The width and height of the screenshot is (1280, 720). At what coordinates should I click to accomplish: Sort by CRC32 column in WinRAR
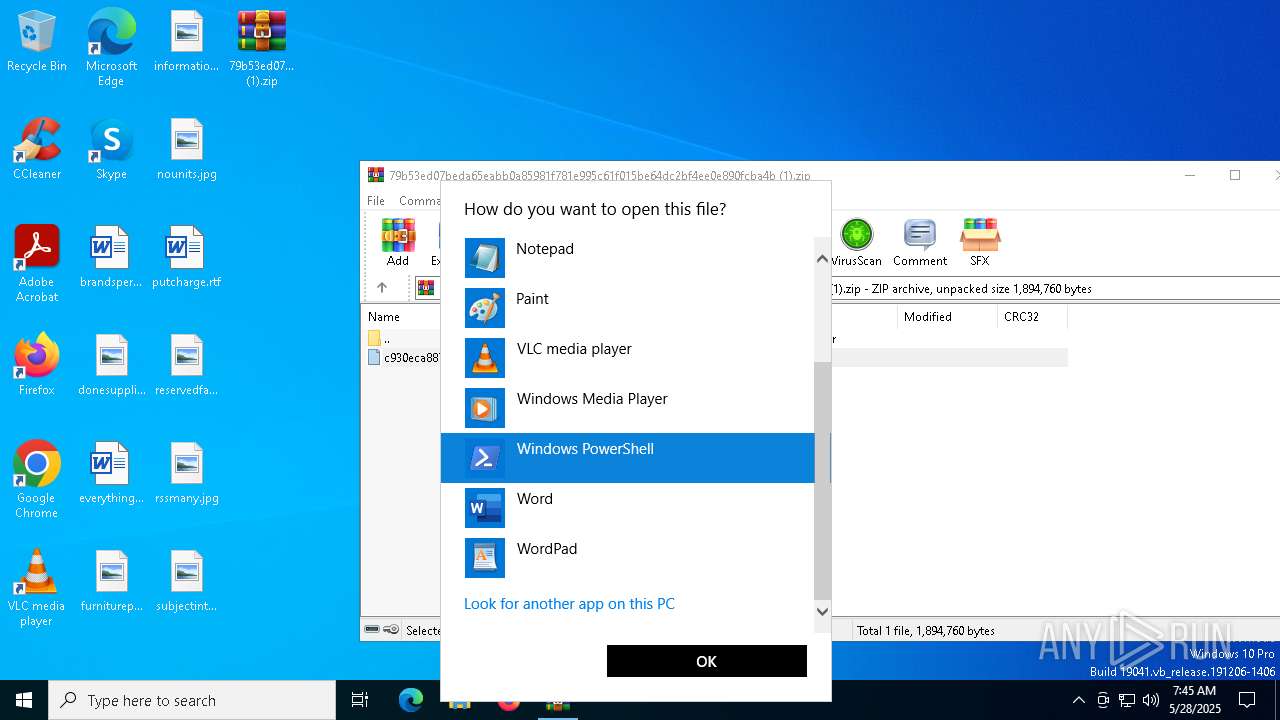(1032, 317)
